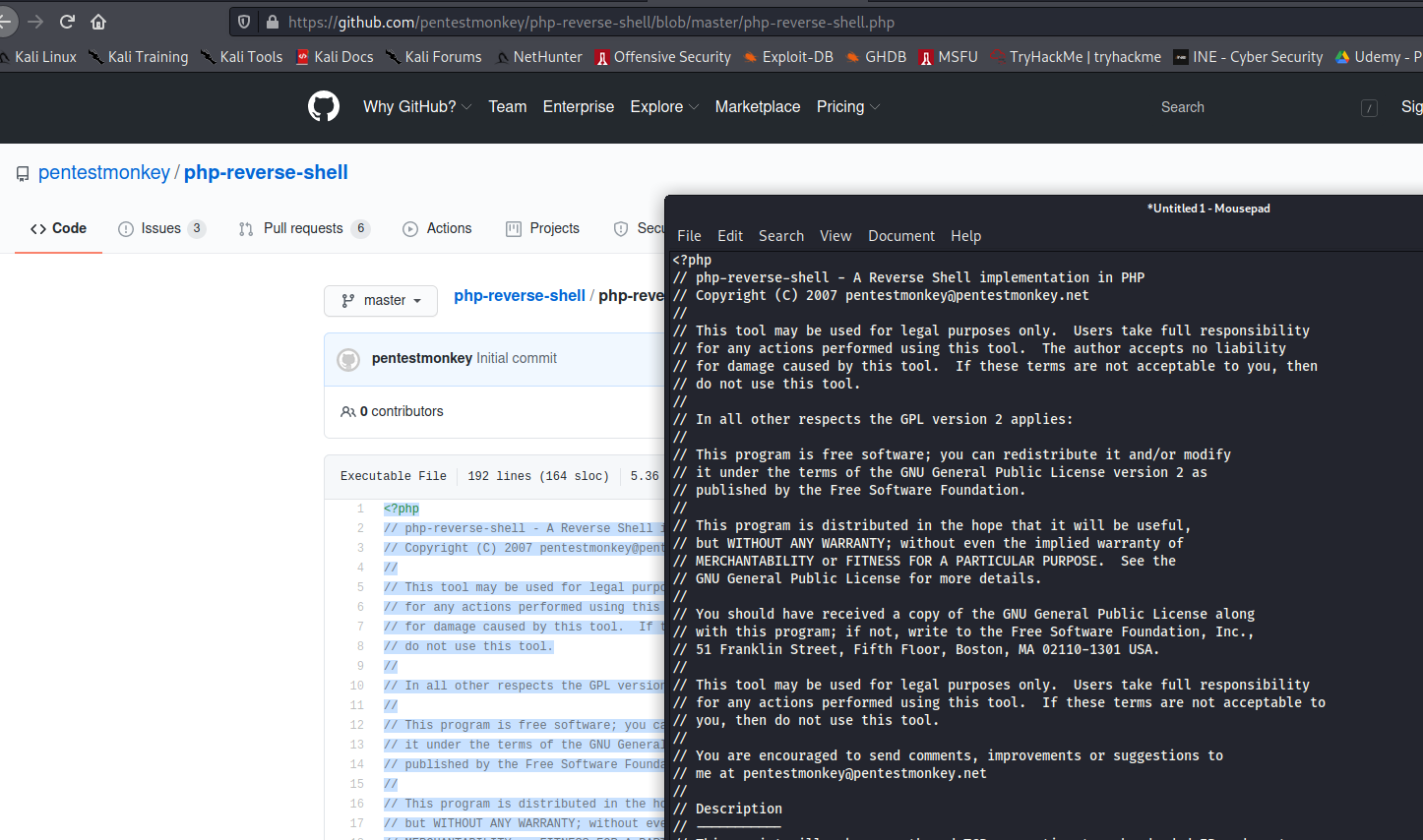Viewport: 1423px width, 840px height.
Task: Expand the Explore dropdown menu
Action: click(x=664, y=106)
